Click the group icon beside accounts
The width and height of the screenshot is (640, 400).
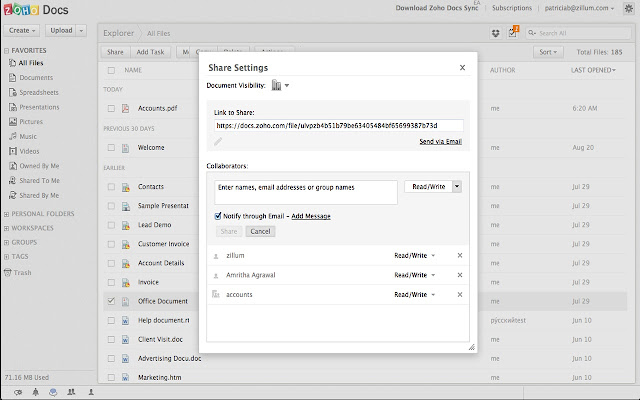pos(216,294)
